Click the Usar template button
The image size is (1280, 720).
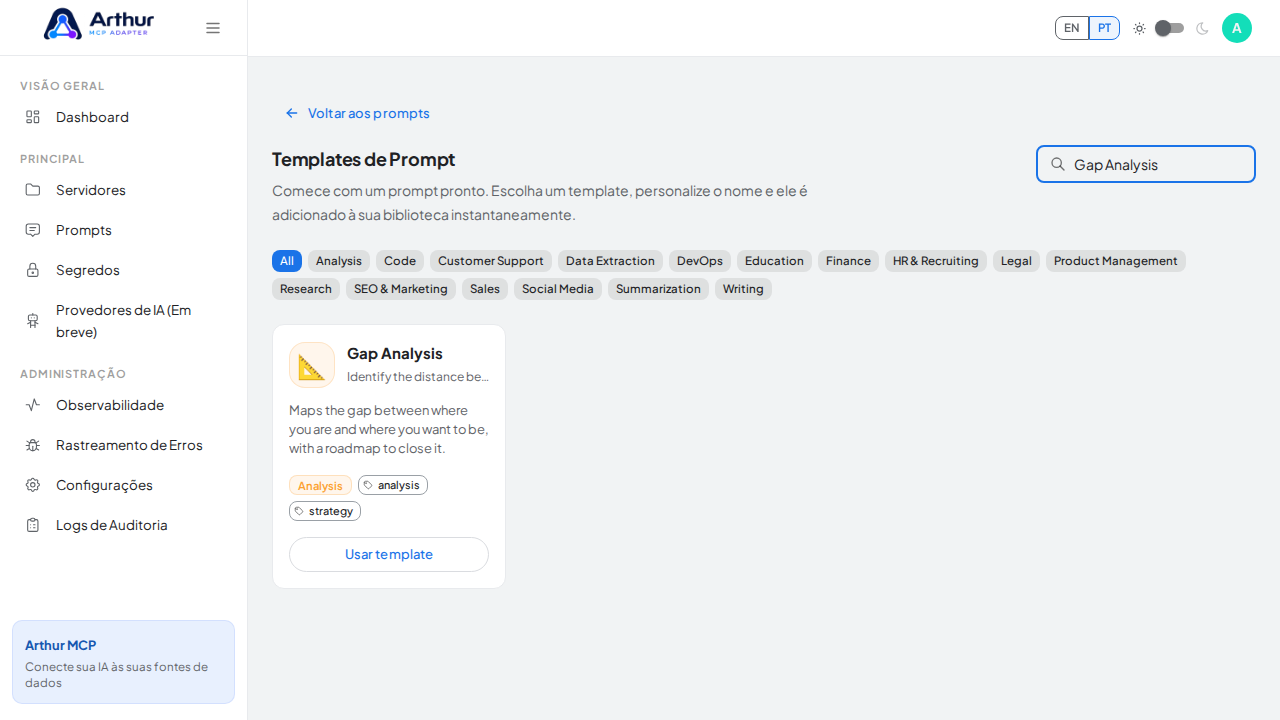tap(389, 554)
